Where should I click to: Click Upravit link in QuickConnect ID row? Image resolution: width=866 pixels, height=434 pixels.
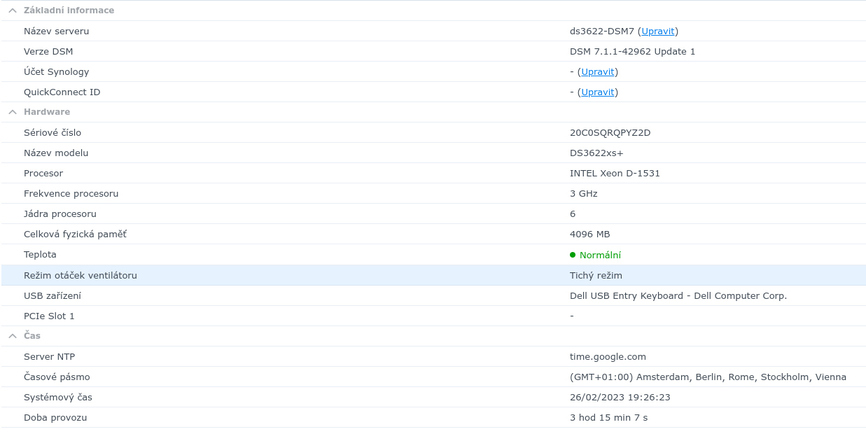click(597, 92)
